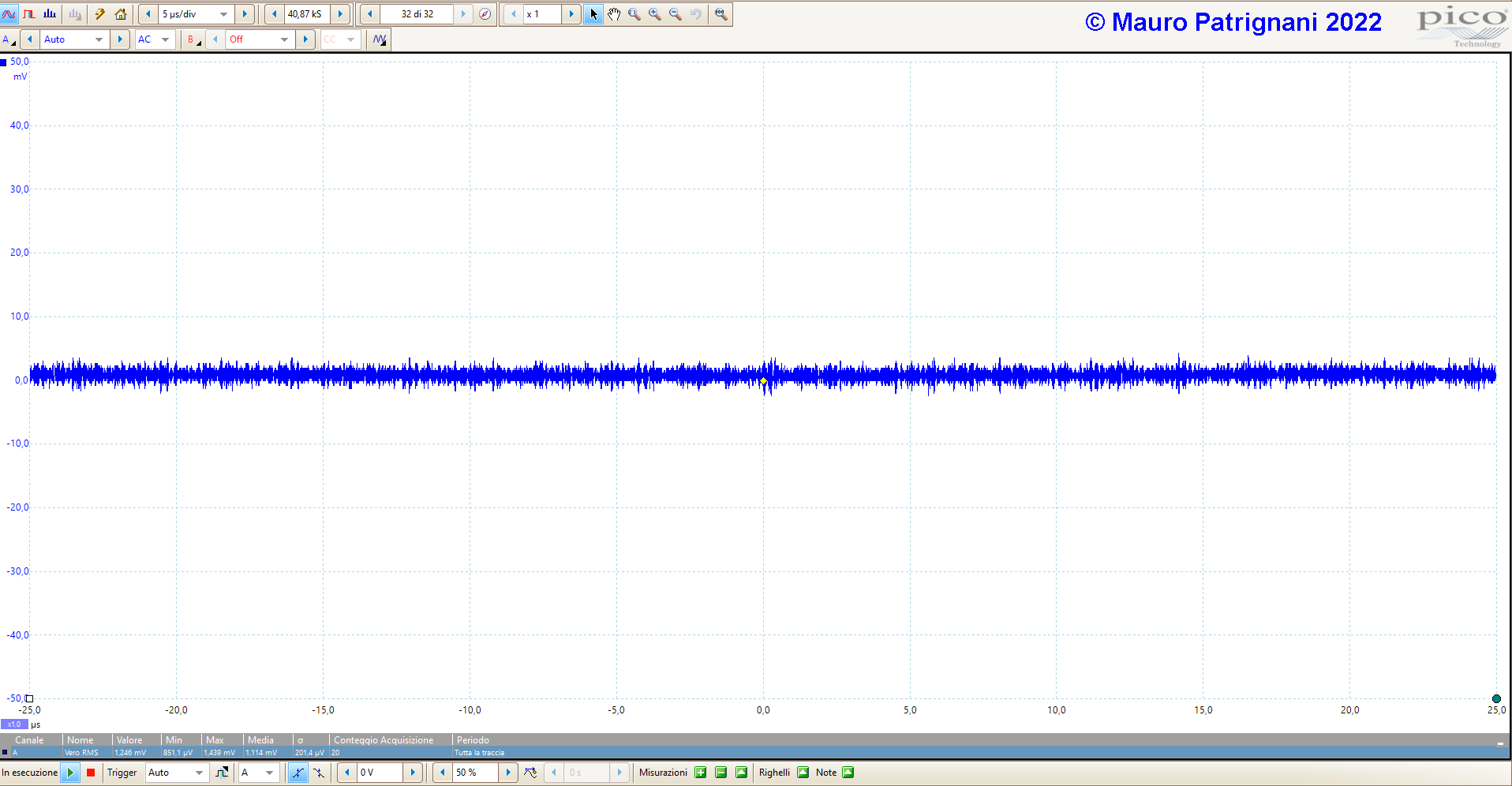Screen dimensions: 1512x786
Task: Decrease channel A input range
Action: pos(30,39)
